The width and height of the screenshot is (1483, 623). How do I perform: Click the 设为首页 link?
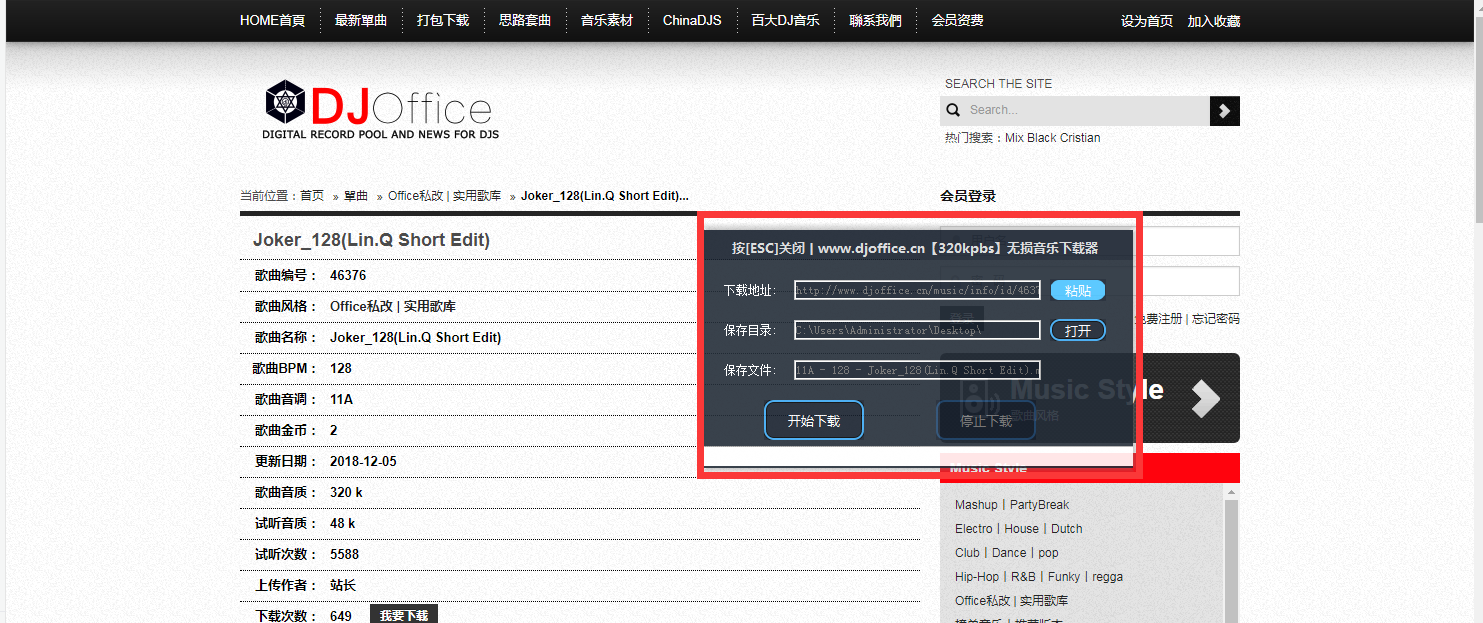(1147, 21)
